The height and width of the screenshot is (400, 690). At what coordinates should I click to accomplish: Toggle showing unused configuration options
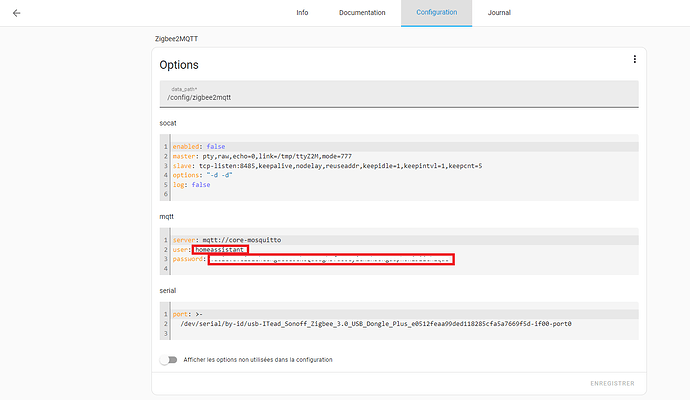point(169,360)
